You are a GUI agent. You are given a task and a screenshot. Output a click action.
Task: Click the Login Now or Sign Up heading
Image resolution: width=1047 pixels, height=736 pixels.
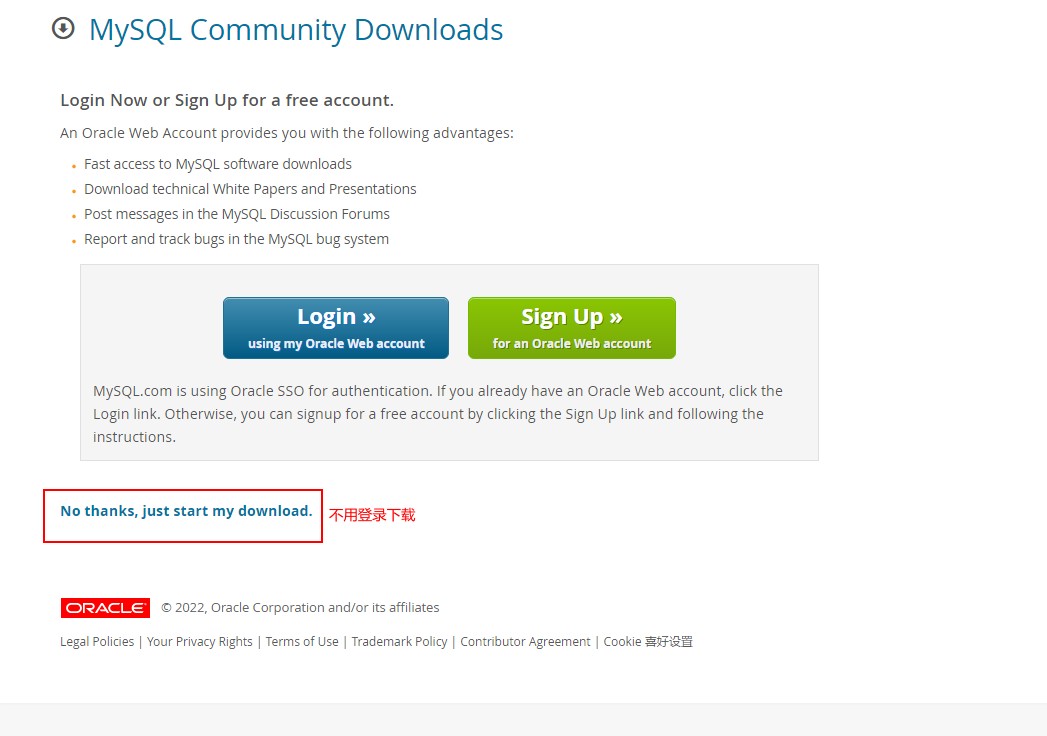227,100
